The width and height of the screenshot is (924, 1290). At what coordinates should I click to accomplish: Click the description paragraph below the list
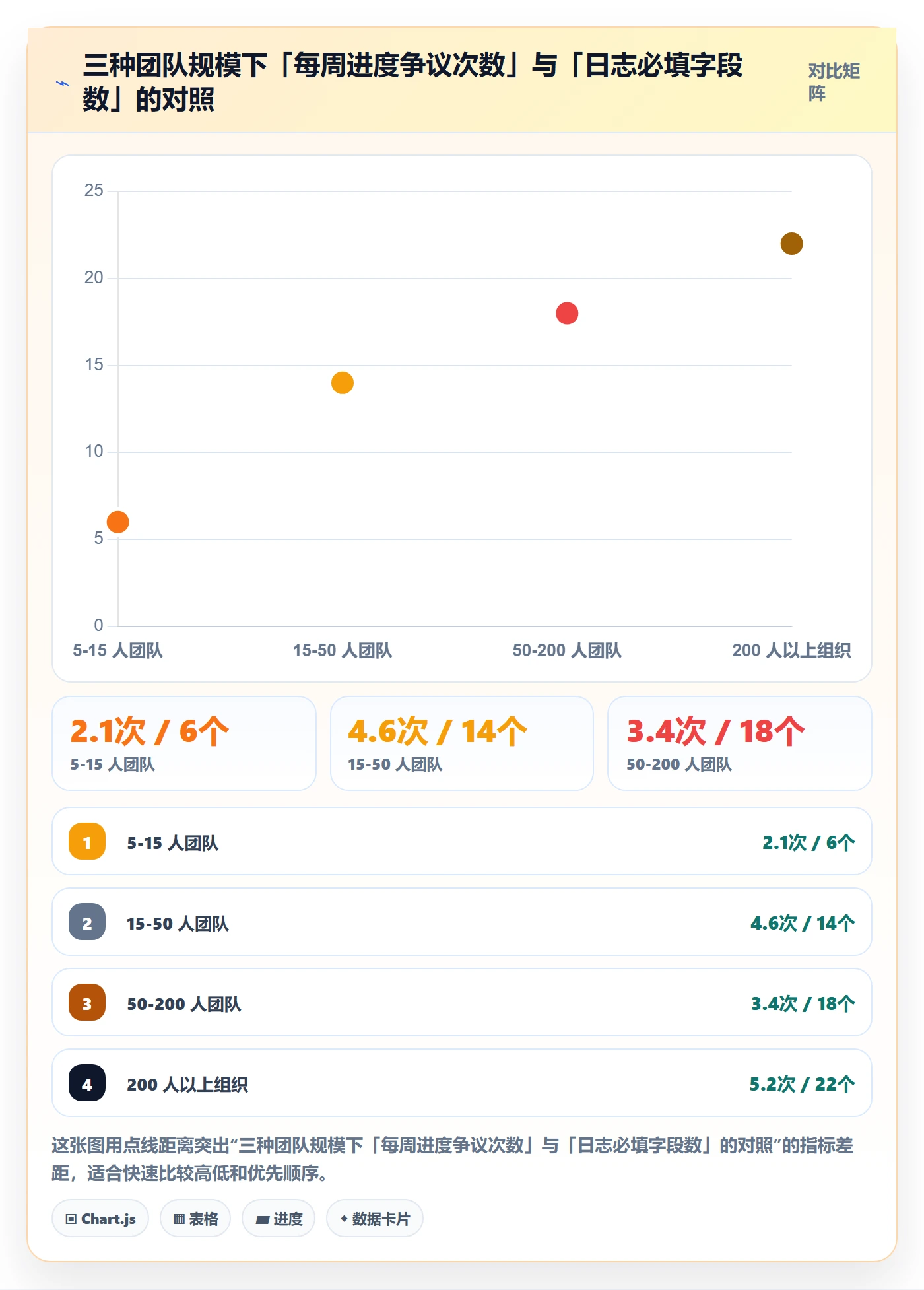(x=453, y=1159)
